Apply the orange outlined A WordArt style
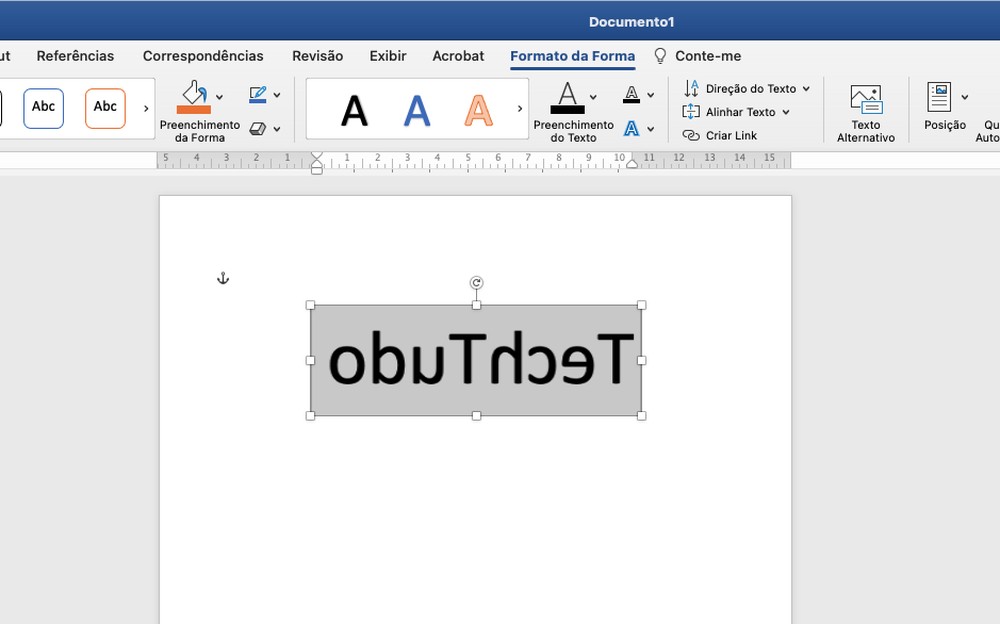This screenshot has width=1000, height=624. pyautogui.click(x=478, y=110)
